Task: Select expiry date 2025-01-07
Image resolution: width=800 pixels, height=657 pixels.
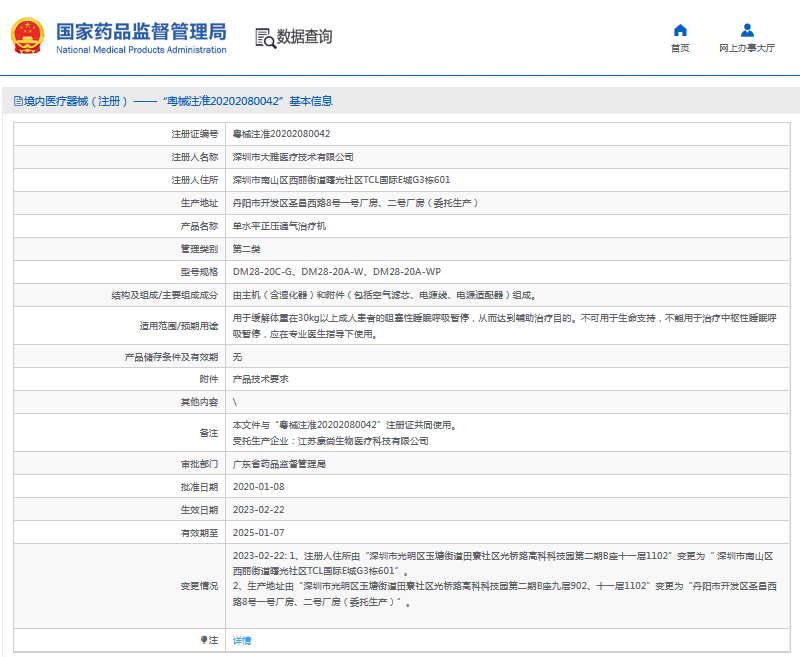Action: click(x=259, y=533)
